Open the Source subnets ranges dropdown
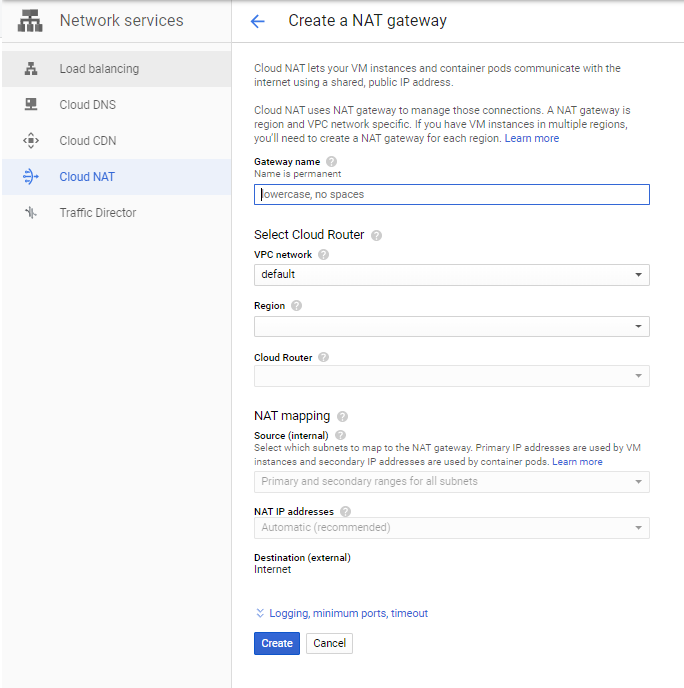 point(452,482)
